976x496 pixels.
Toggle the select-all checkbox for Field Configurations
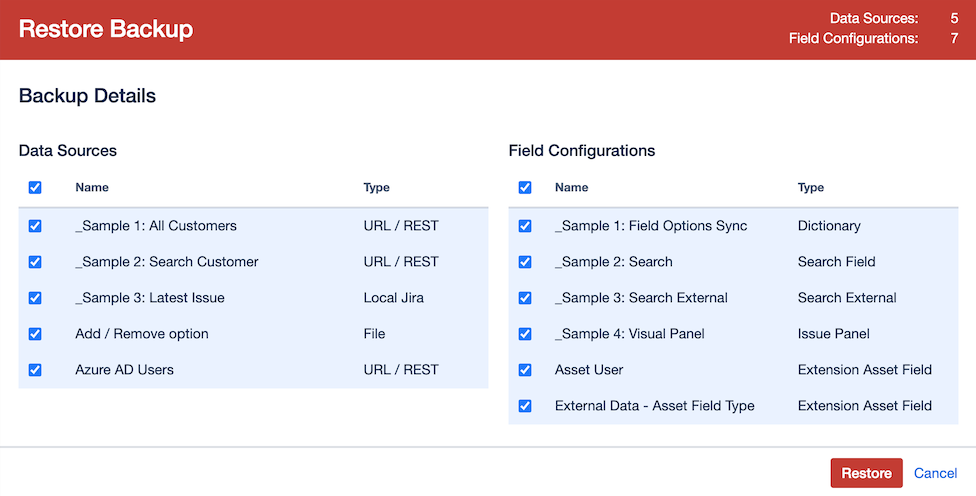click(525, 188)
